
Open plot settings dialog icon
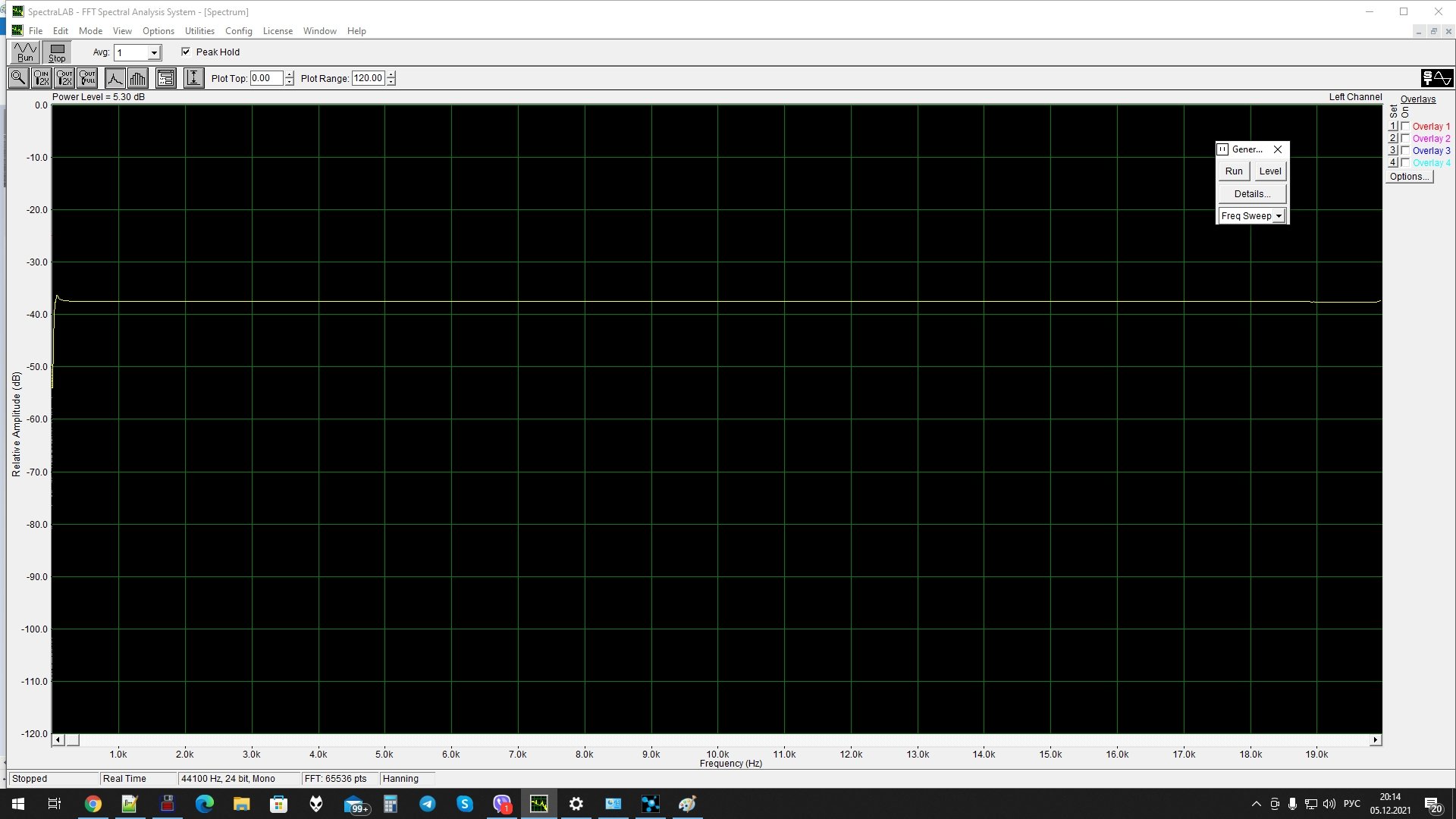(166, 78)
